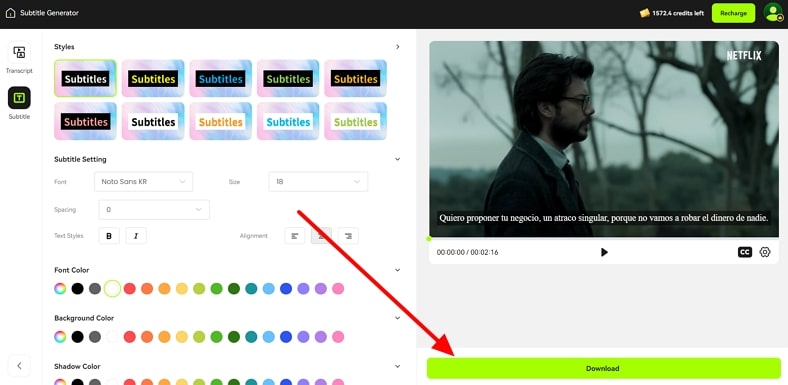
Task: Play the video preview
Action: (x=604, y=252)
